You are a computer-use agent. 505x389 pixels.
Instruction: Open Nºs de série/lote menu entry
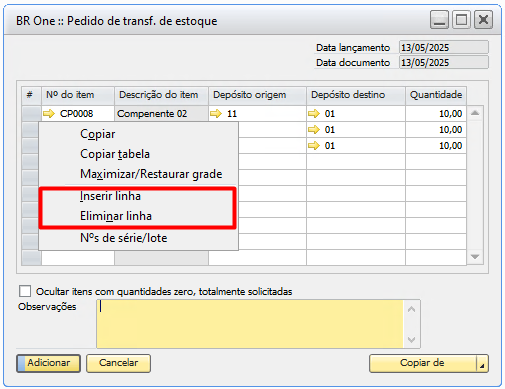pos(138,238)
